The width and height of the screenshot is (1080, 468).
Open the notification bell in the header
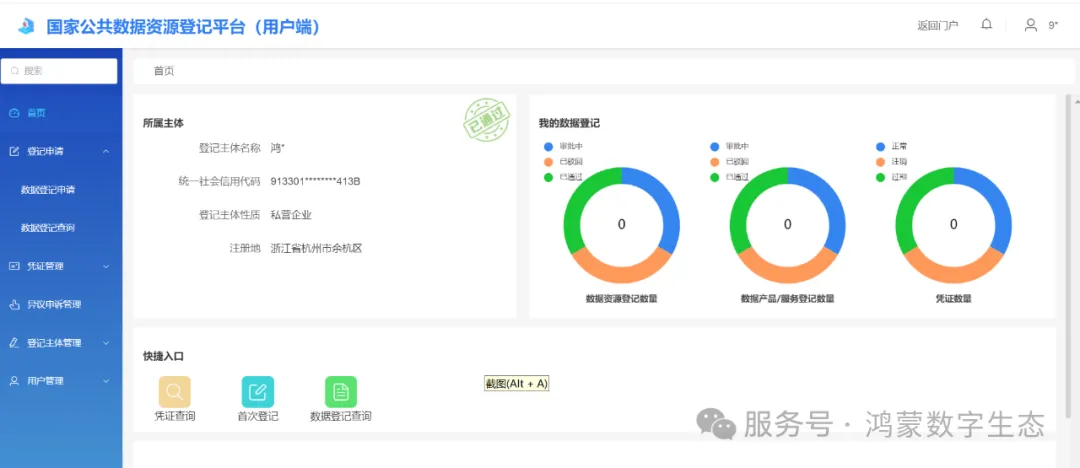[987, 25]
